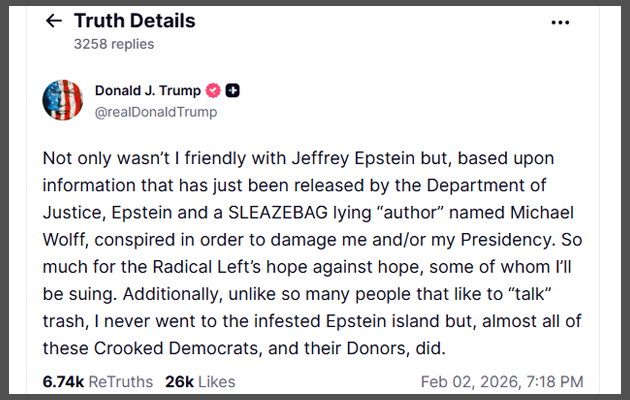Viewport: 630px width, 400px height.
Task: Click the 7:18 PM time stamp
Action: [x=553, y=381]
